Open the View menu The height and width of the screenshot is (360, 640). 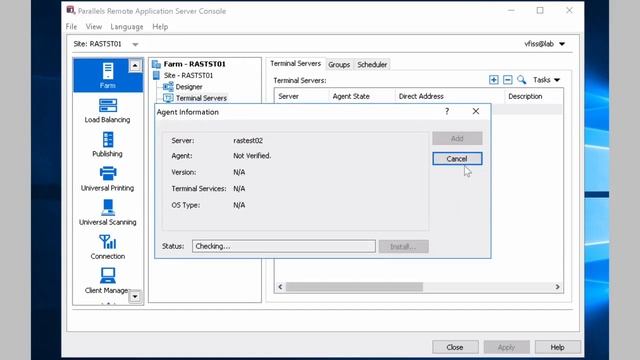[93, 27]
